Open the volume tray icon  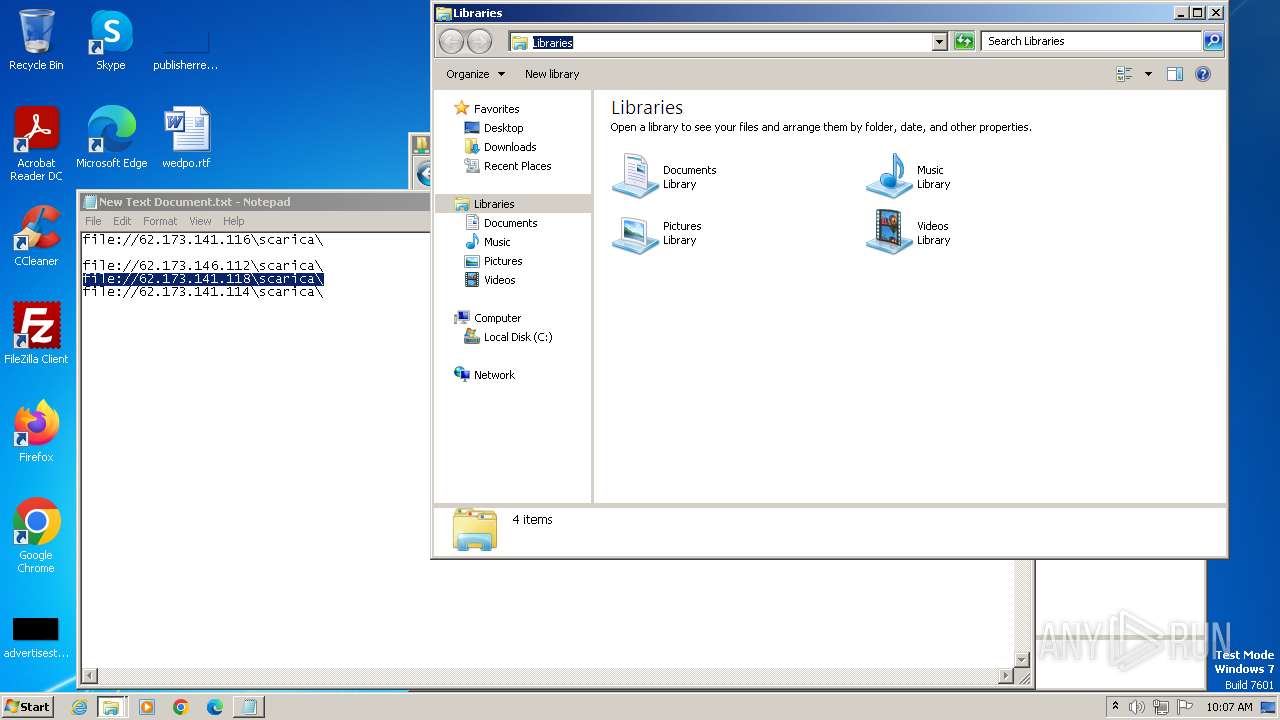(1137, 707)
